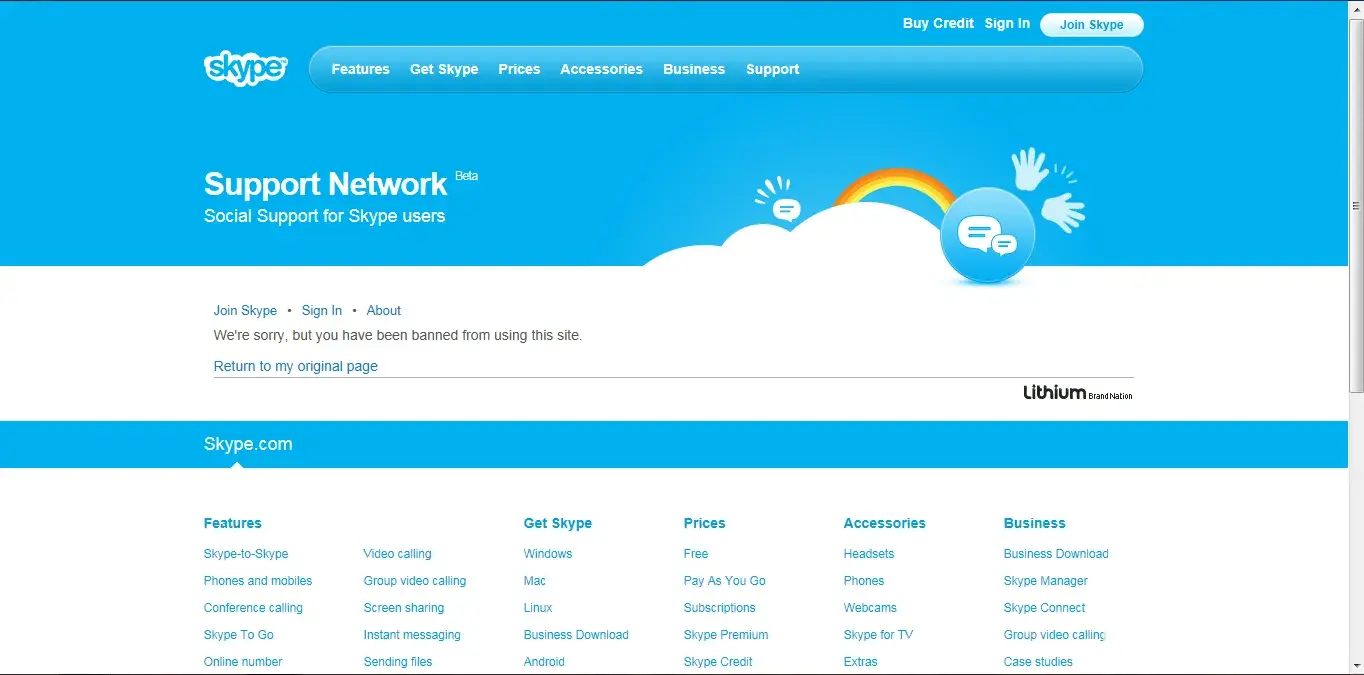Follow the Return to my original page link
The width and height of the screenshot is (1364, 675).
coord(295,366)
